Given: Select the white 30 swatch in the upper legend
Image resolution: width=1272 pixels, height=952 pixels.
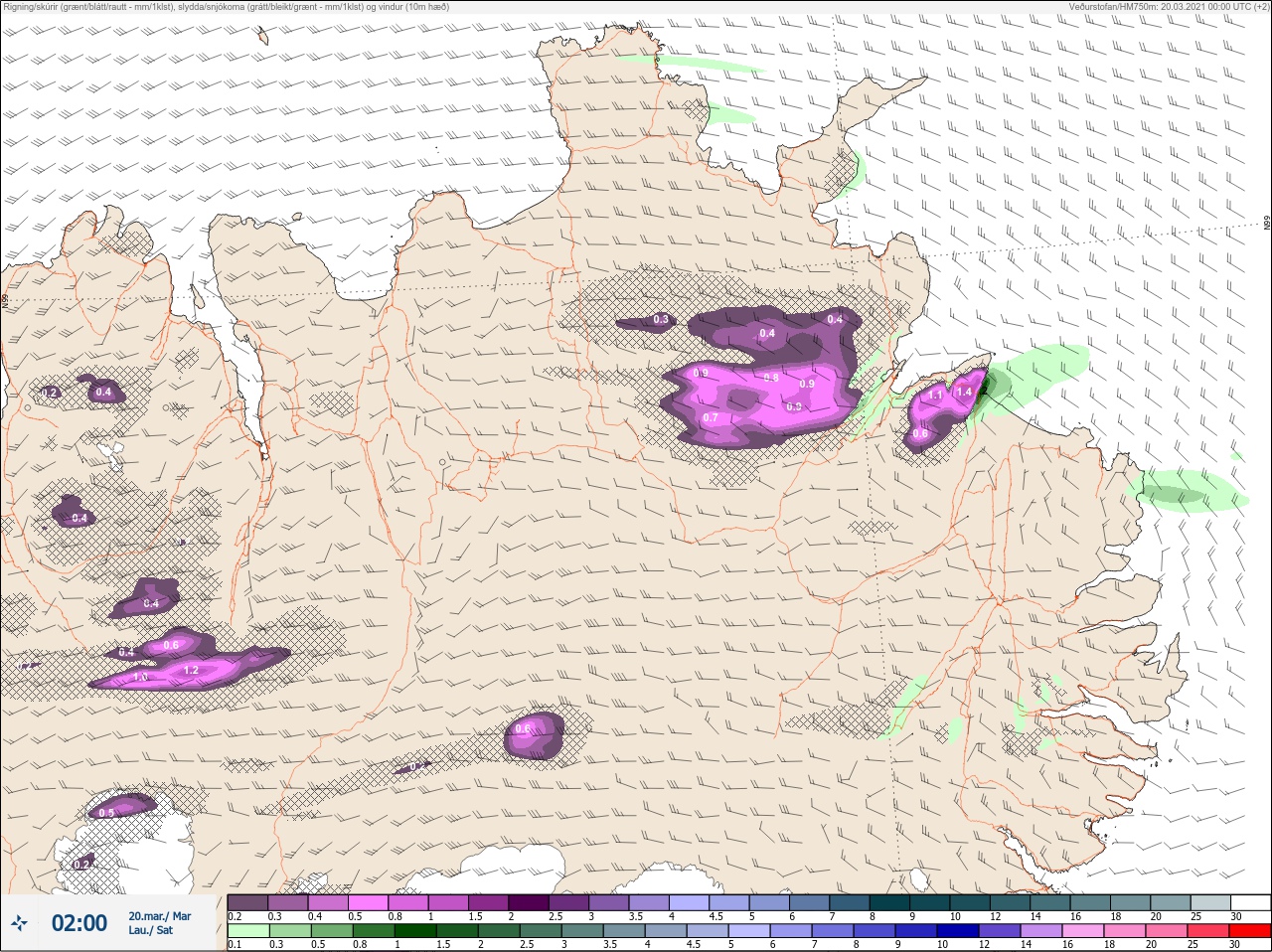Looking at the screenshot, I should click(1249, 901).
